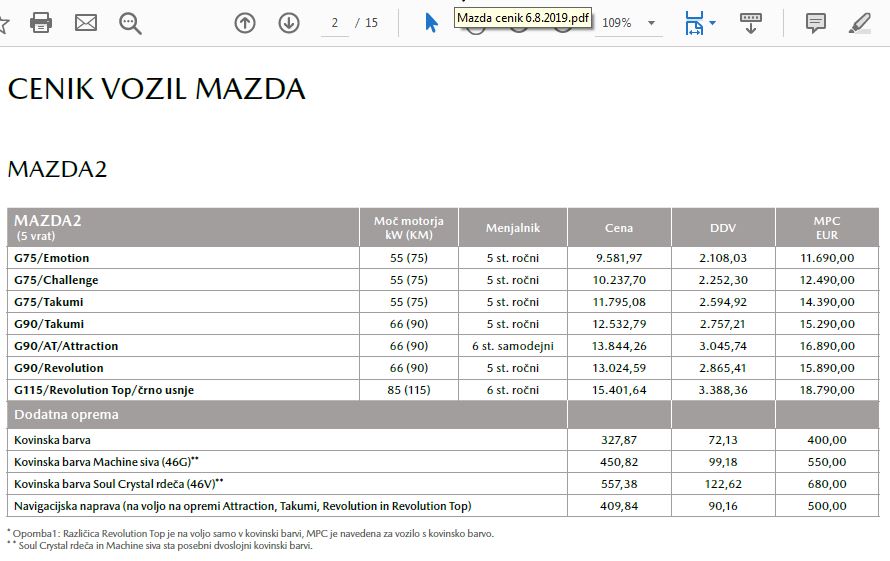890x561 pixels.
Task: Send file by email envelope icon
Action: coord(86,23)
